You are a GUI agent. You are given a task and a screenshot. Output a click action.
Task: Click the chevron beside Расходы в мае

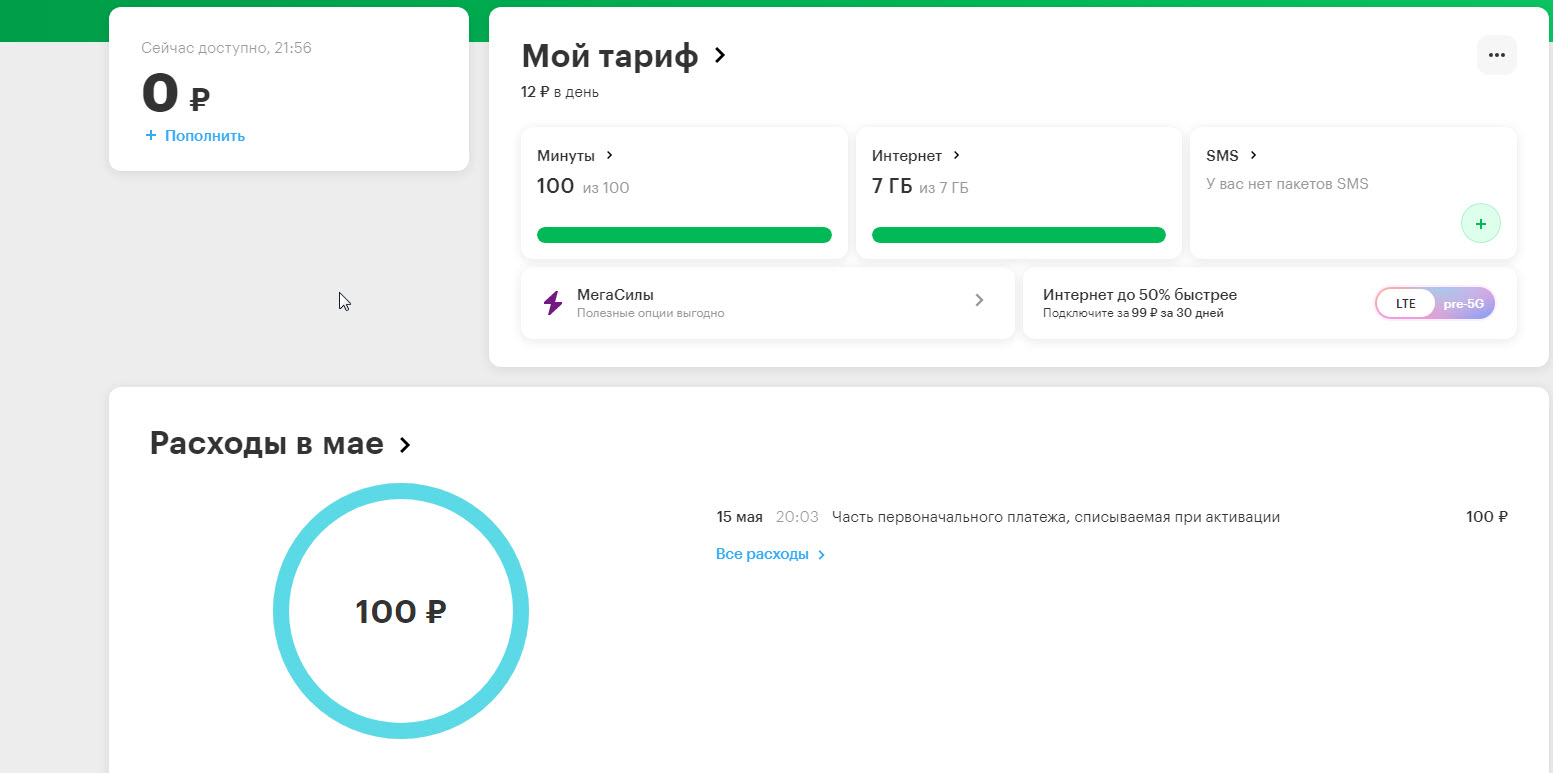pos(405,445)
